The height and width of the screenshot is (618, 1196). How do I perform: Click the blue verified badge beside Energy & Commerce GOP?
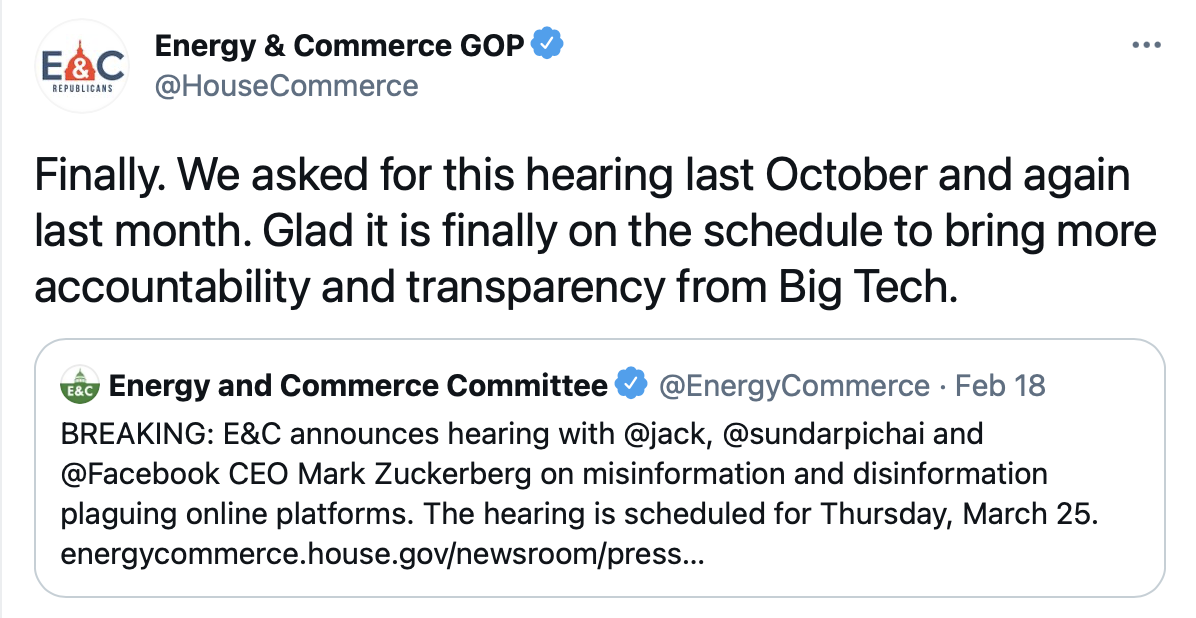coord(546,44)
